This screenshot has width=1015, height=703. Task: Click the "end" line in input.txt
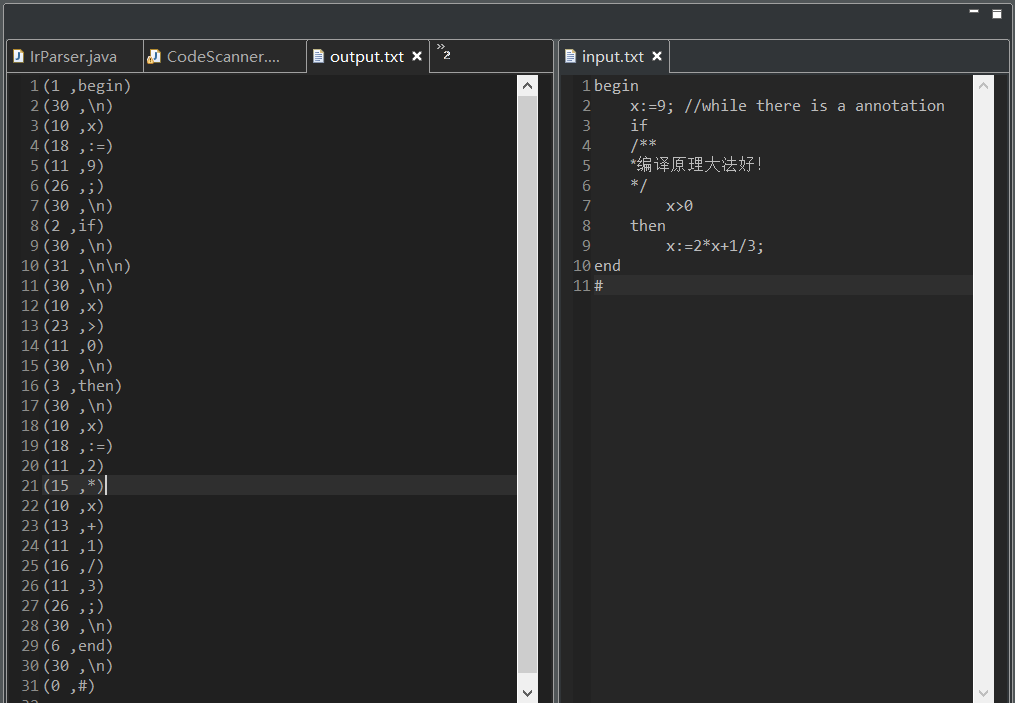point(607,266)
